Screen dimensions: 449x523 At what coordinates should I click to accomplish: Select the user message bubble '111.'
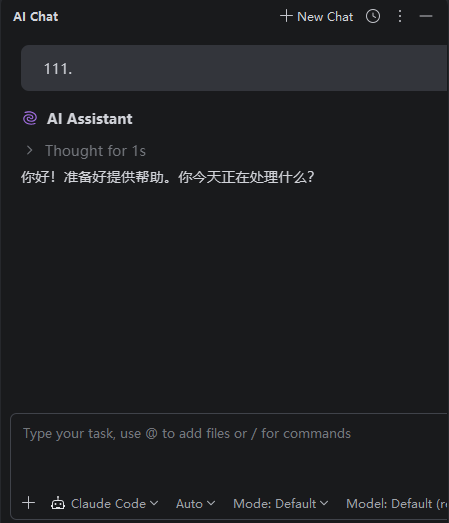(x=234, y=68)
